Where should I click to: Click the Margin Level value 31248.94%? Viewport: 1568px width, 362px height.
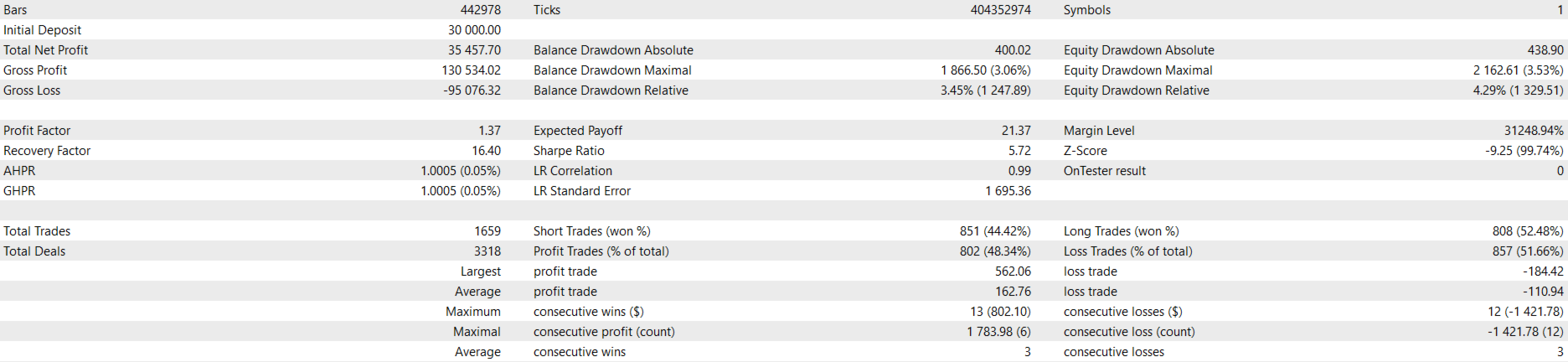pyautogui.click(x=1533, y=131)
